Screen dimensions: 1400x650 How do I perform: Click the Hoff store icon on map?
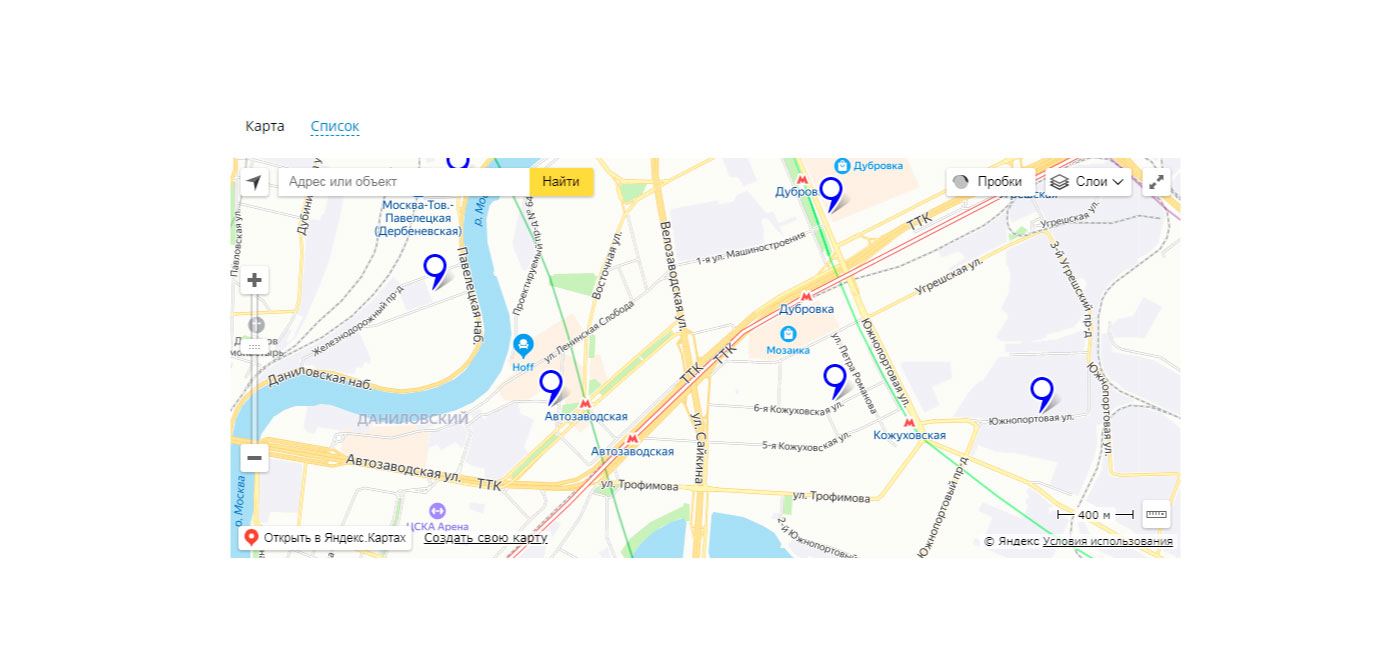[523, 346]
